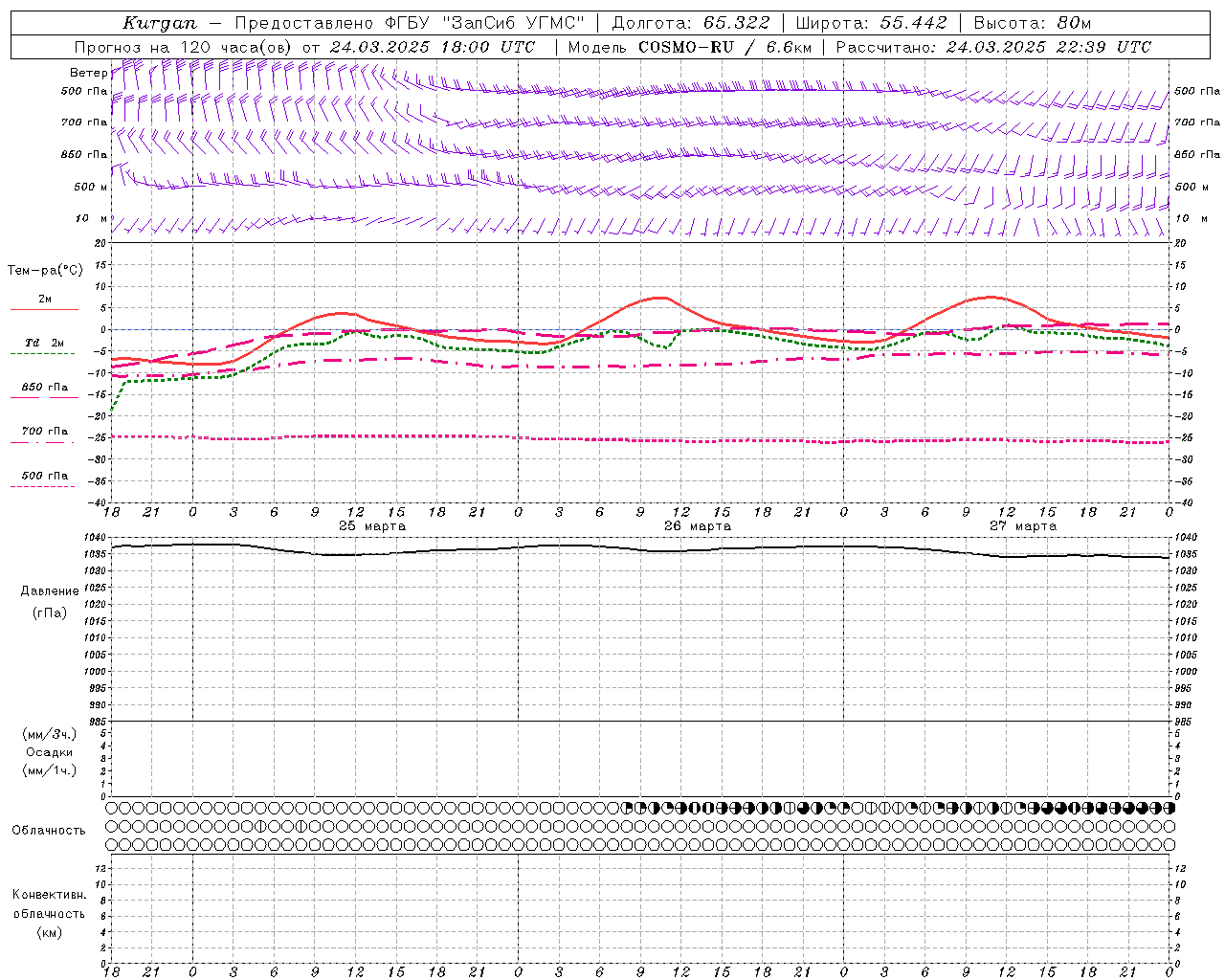Click the "(гПа)" unit under Давление
Viewport: 1225px width, 980px height.
(50, 613)
